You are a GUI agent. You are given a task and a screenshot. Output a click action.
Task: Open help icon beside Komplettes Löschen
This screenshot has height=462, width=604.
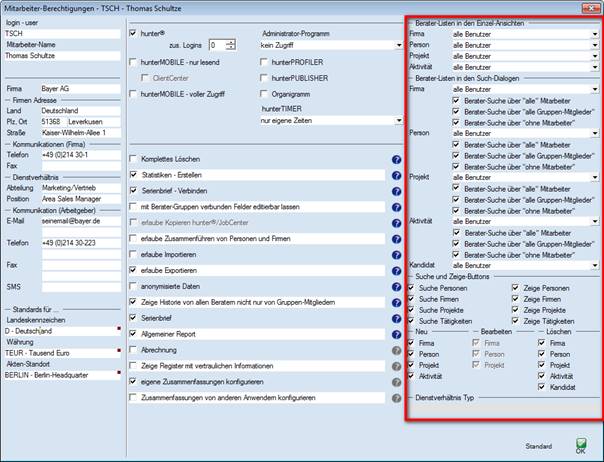(x=396, y=160)
